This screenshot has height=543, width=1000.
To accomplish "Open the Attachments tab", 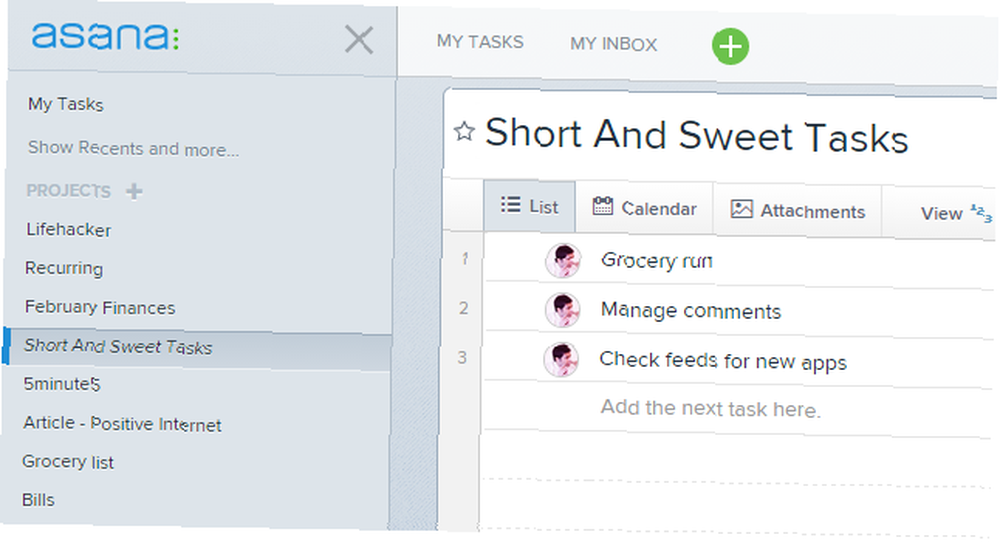I will click(798, 211).
